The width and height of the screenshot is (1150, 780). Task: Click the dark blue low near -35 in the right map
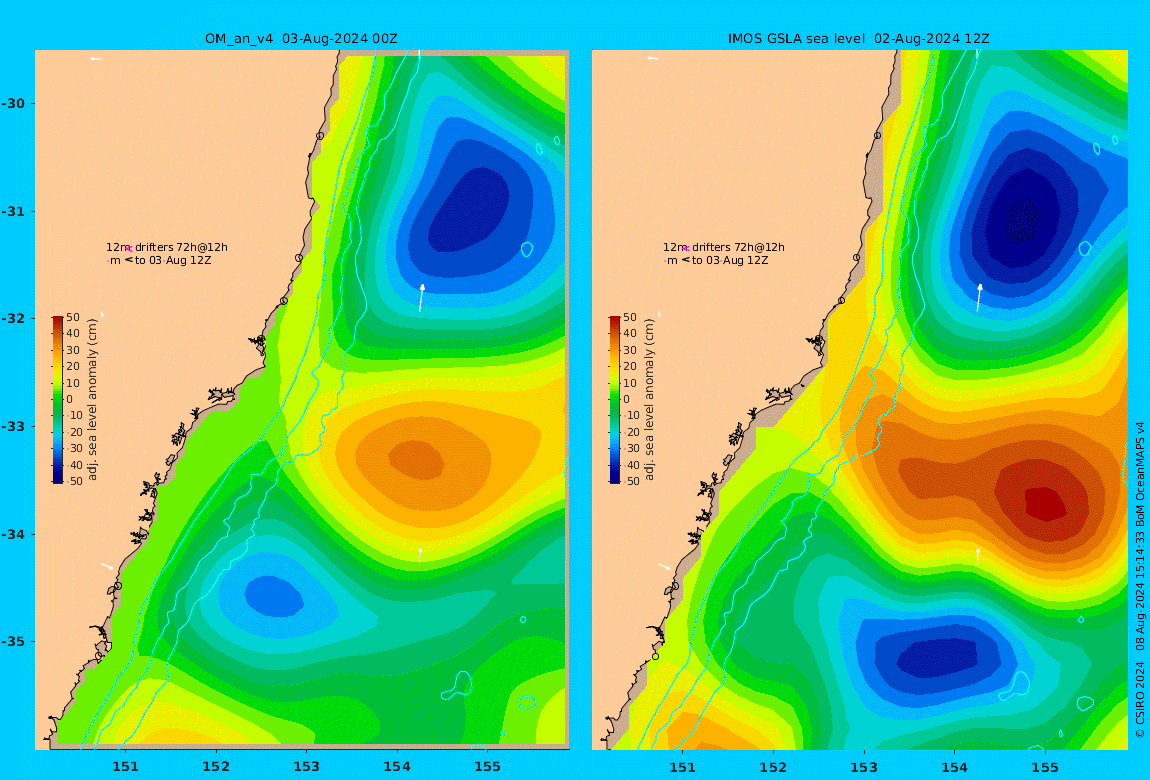click(937, 657)
